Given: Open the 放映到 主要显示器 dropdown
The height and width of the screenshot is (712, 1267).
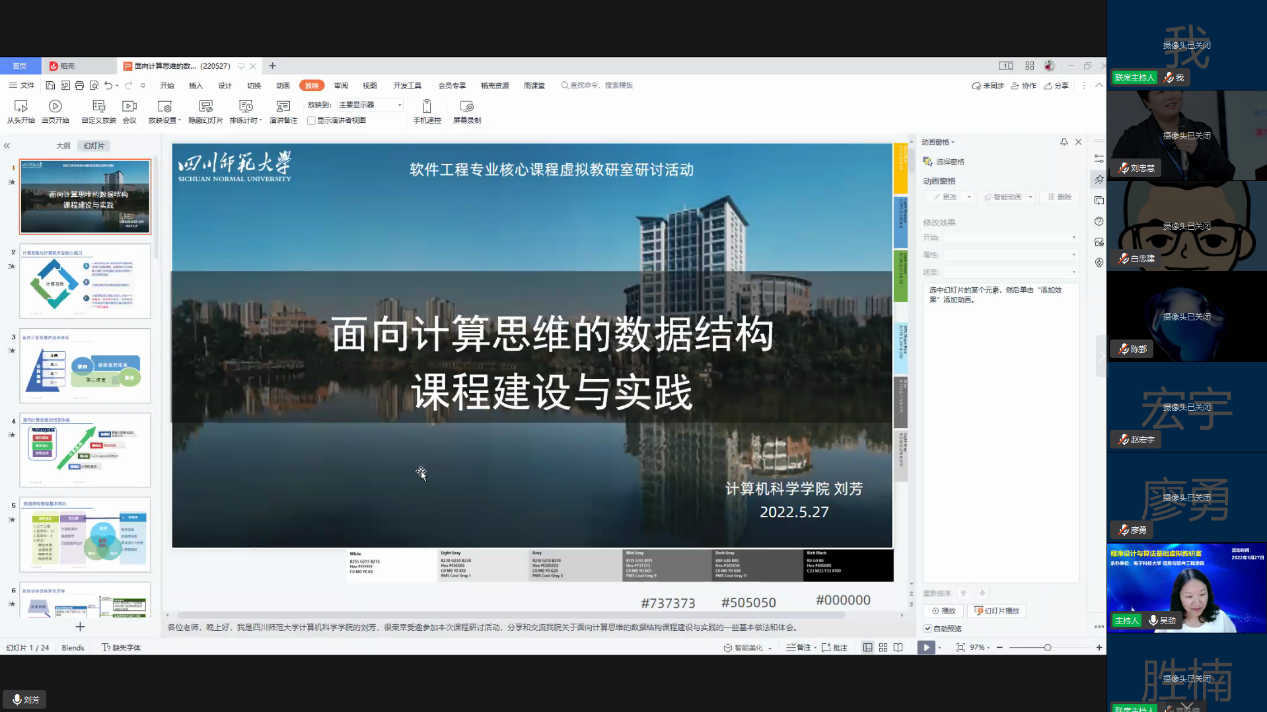Looking at the screenshot, I should point(370,105).
